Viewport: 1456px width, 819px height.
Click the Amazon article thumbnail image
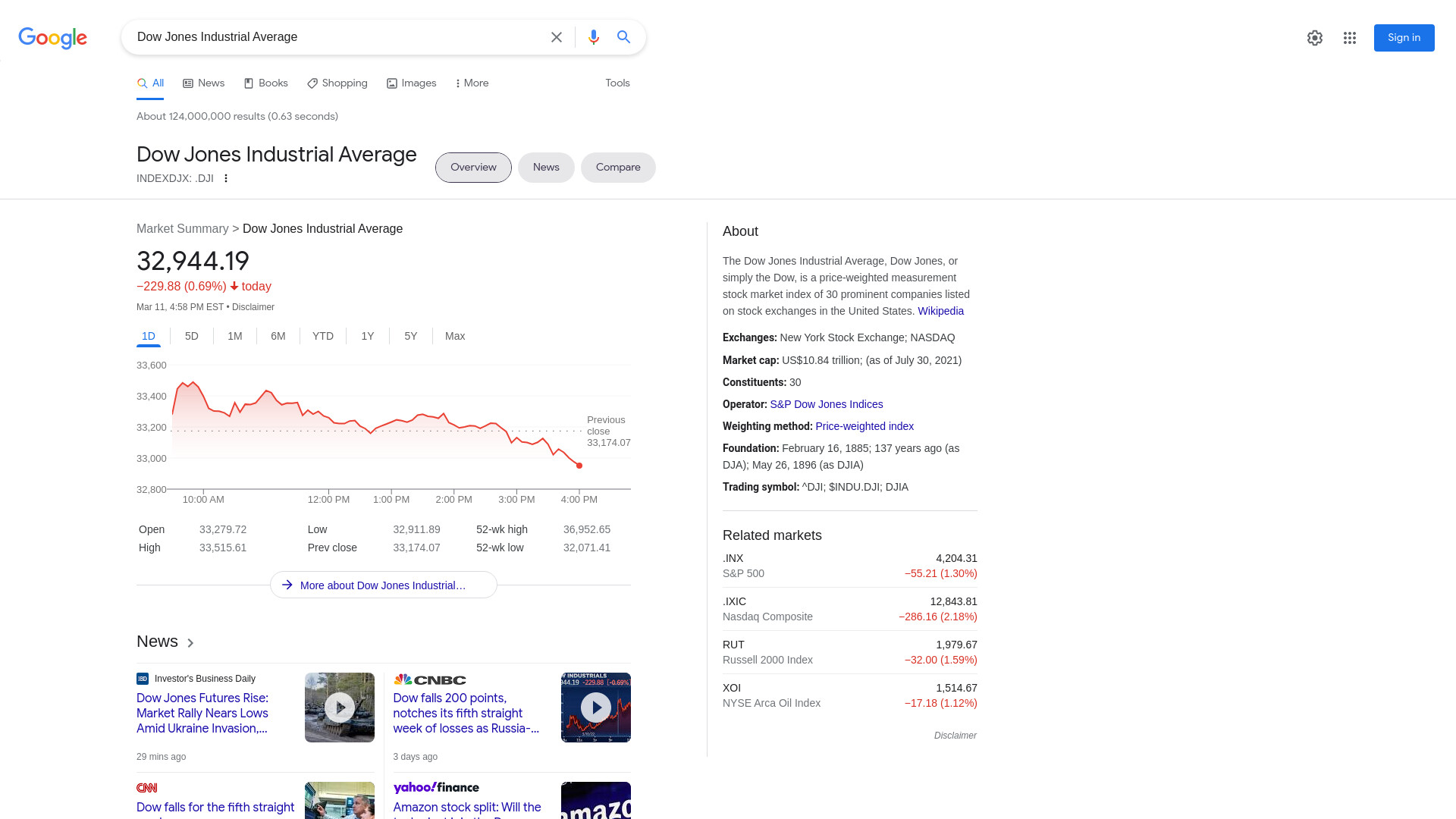[x=596, y=800]
